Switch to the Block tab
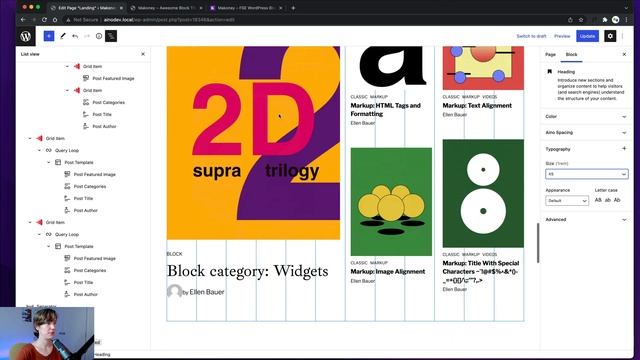640x360 pixels. (x=571, y=54)
